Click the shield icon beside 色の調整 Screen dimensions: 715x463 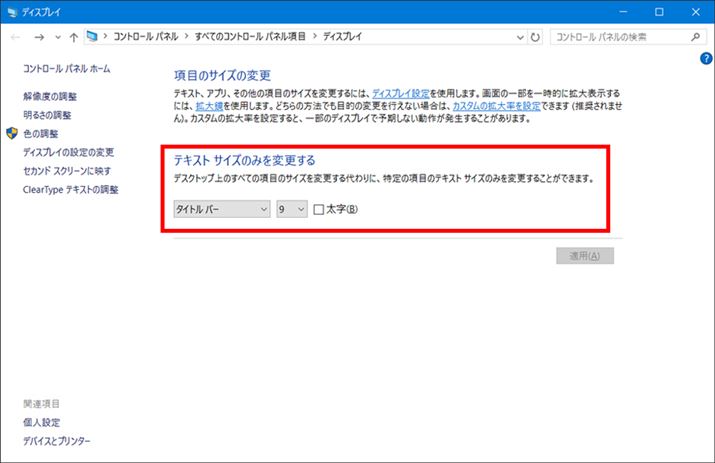pos(12,133)
